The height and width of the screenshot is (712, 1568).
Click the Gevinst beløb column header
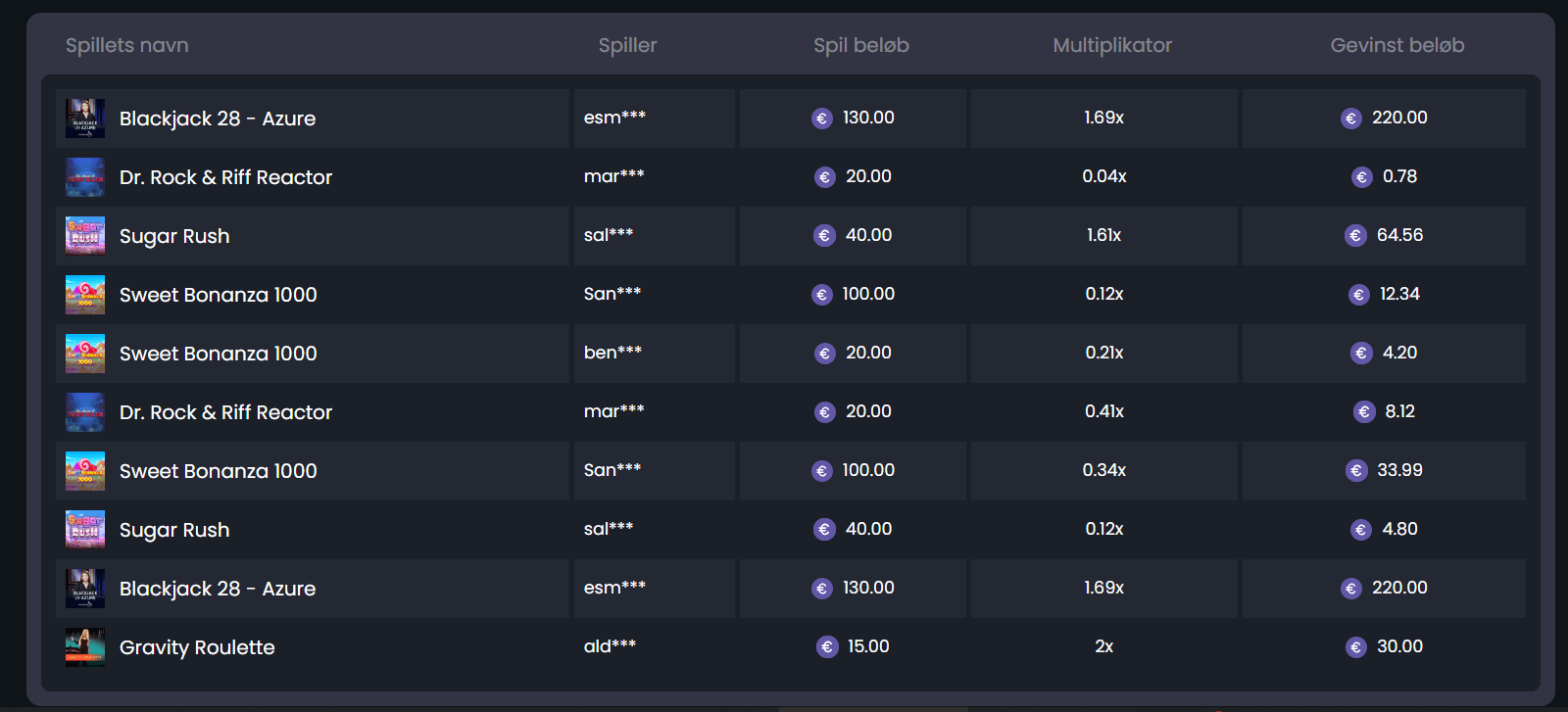pyautogui.click(x=1397, y=45)
